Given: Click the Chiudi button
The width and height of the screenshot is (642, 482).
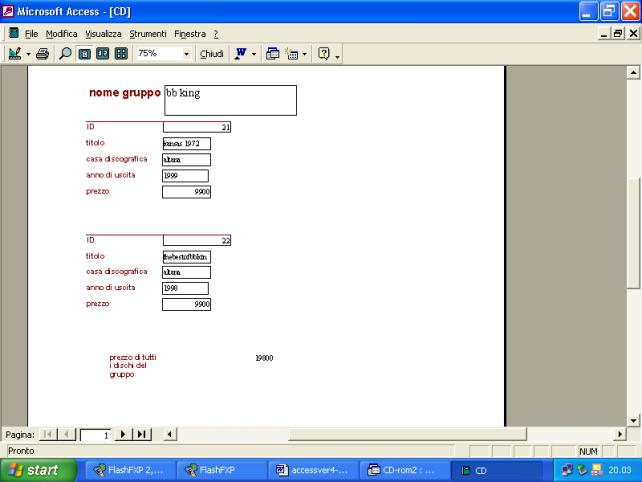Looking at the screenshot, I should [211, 54].
